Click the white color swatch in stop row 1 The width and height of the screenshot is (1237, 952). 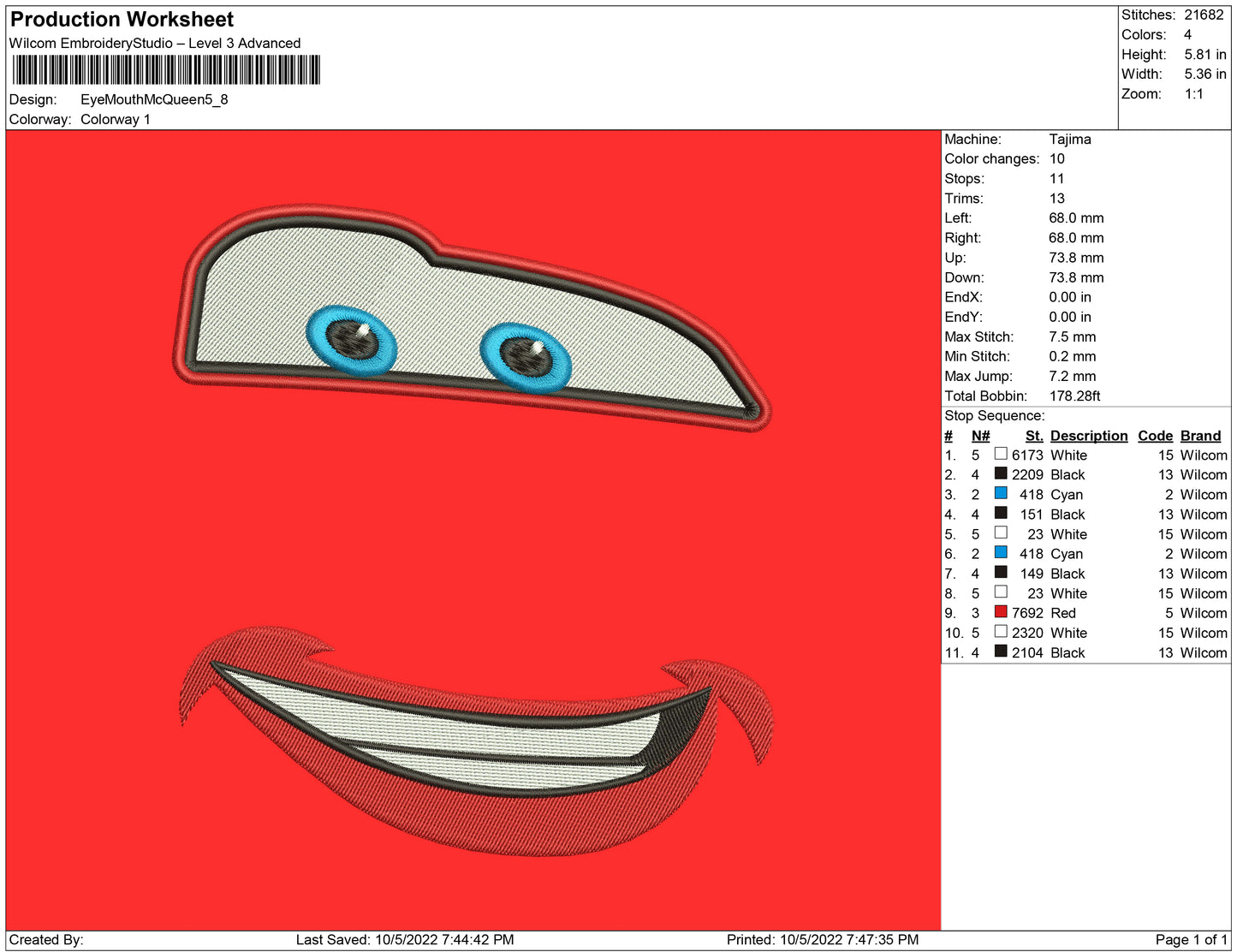coord(1000,454)
